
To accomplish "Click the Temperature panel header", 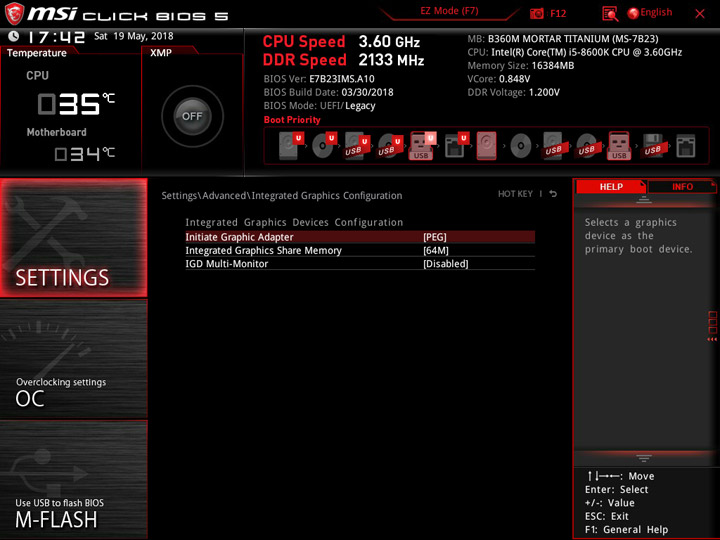I will [x=37, y=53].
